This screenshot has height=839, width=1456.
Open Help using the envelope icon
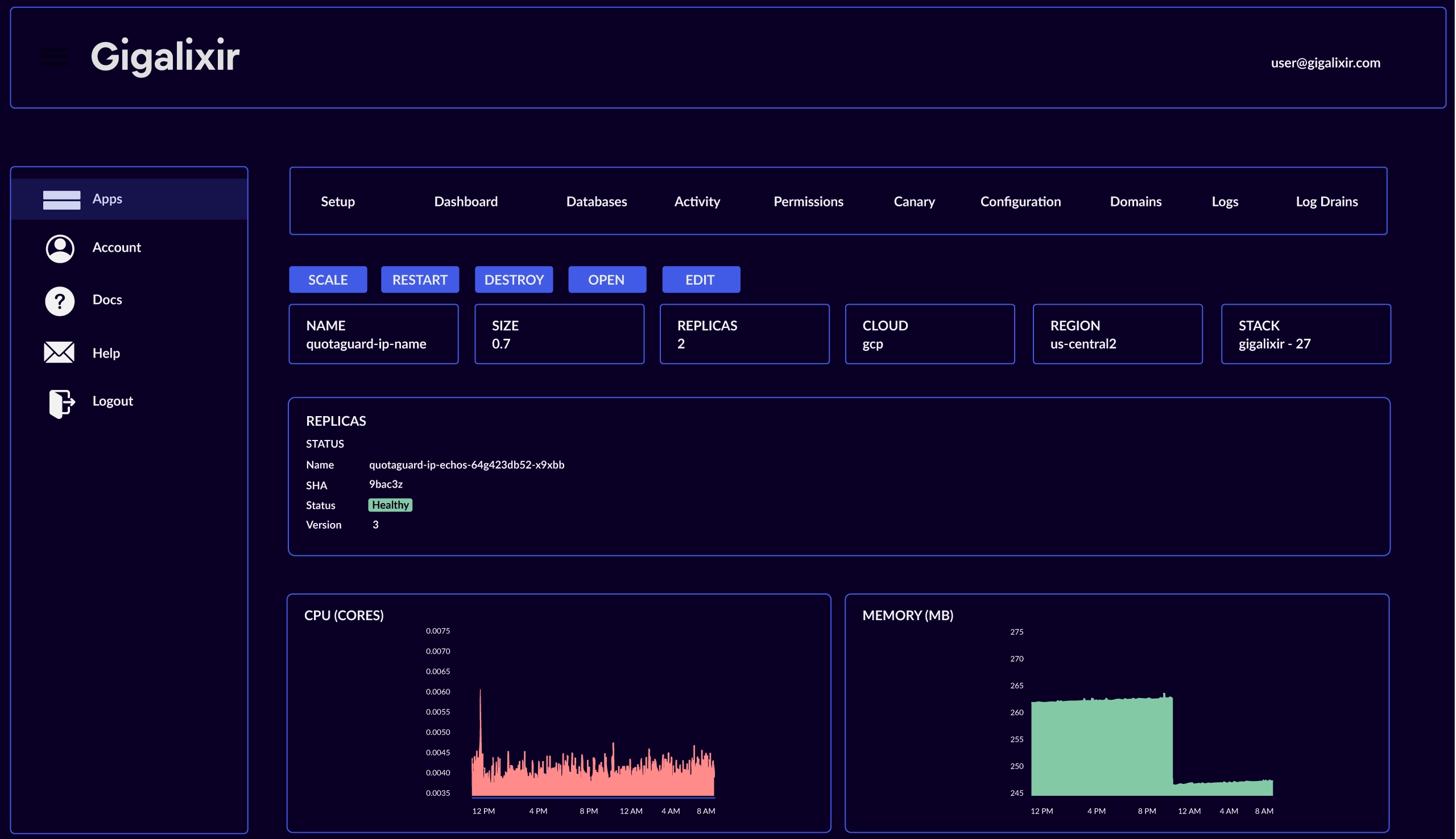tap(59, 352)
